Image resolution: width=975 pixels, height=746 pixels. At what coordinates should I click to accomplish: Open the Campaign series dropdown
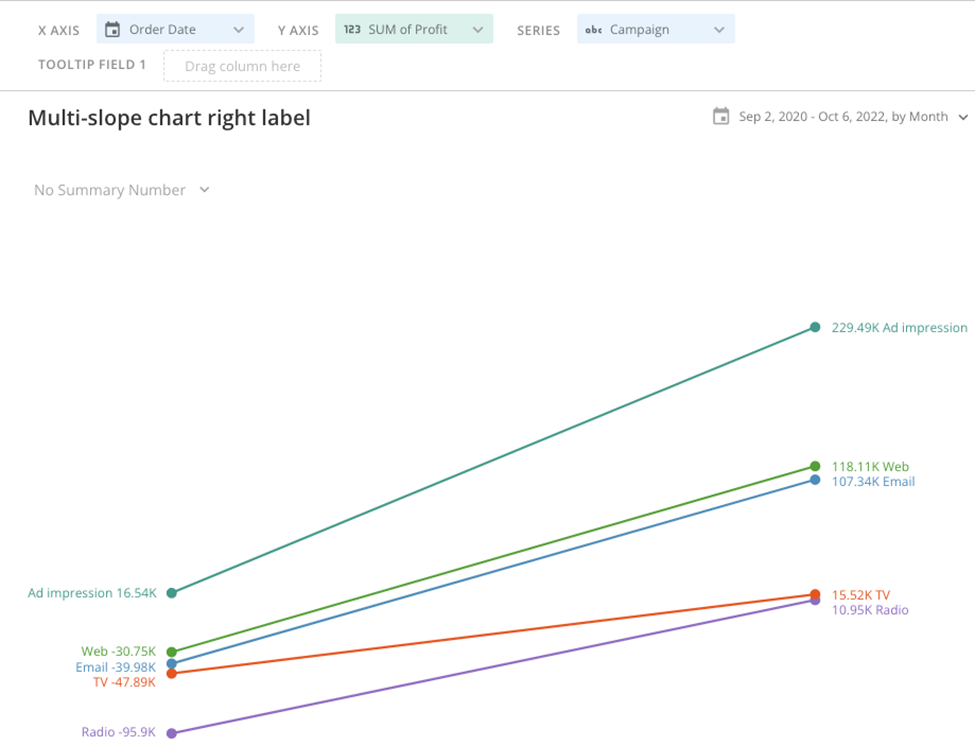(x=719, y=29)
